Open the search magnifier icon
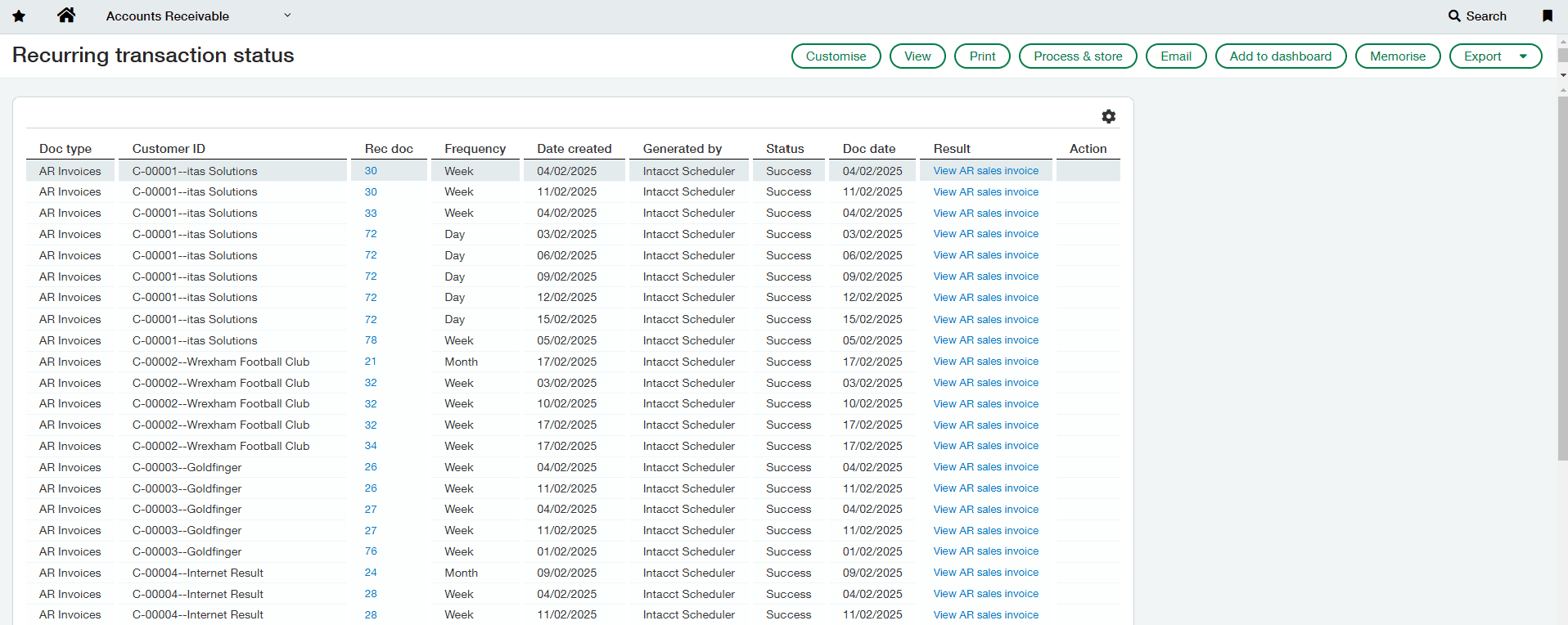Screen dimensions: 1568x625 click(x=1454, y=16)
